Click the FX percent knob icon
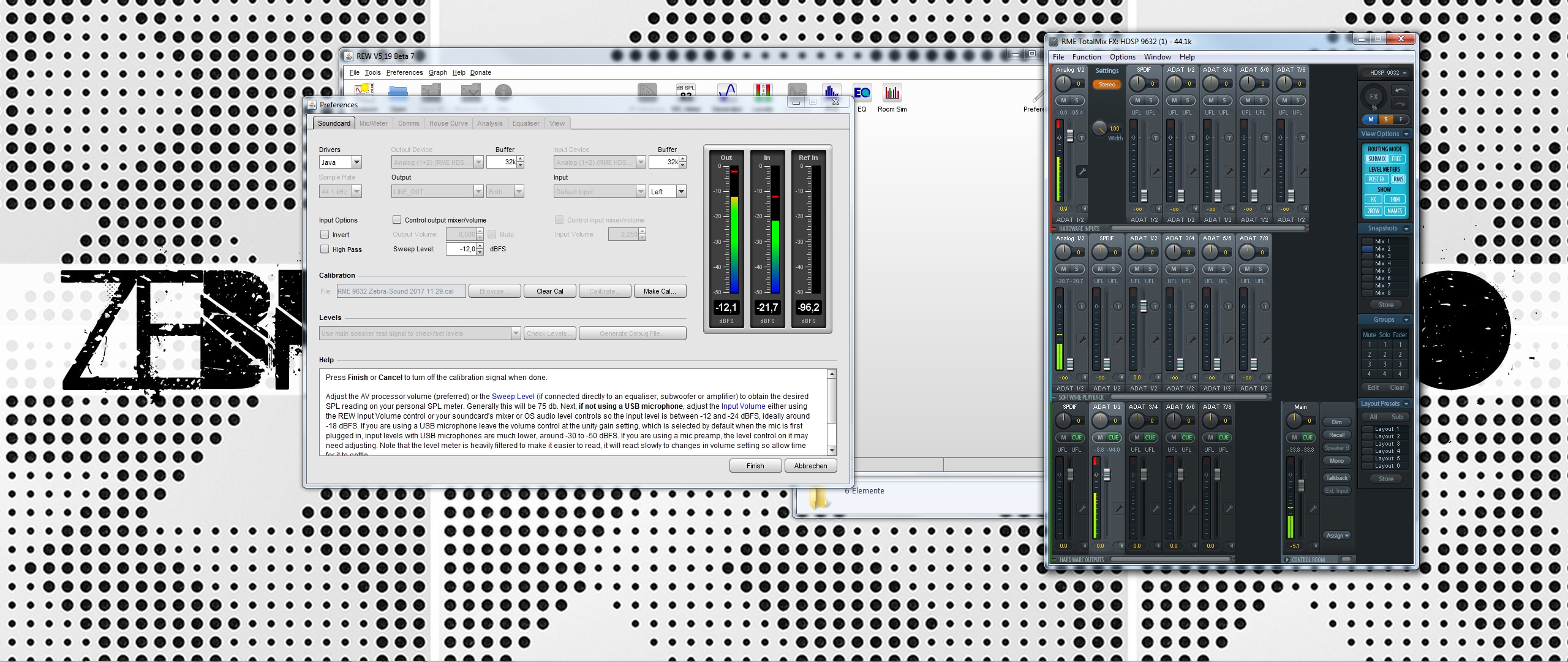The height and width of the screenshot is (662, 1568). tap(1374, 97)
